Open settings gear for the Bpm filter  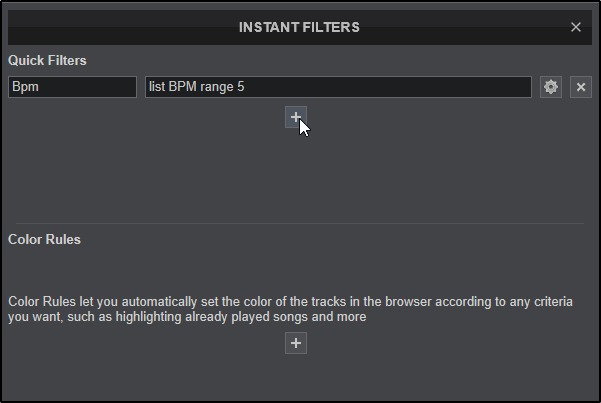pos(550,88)
